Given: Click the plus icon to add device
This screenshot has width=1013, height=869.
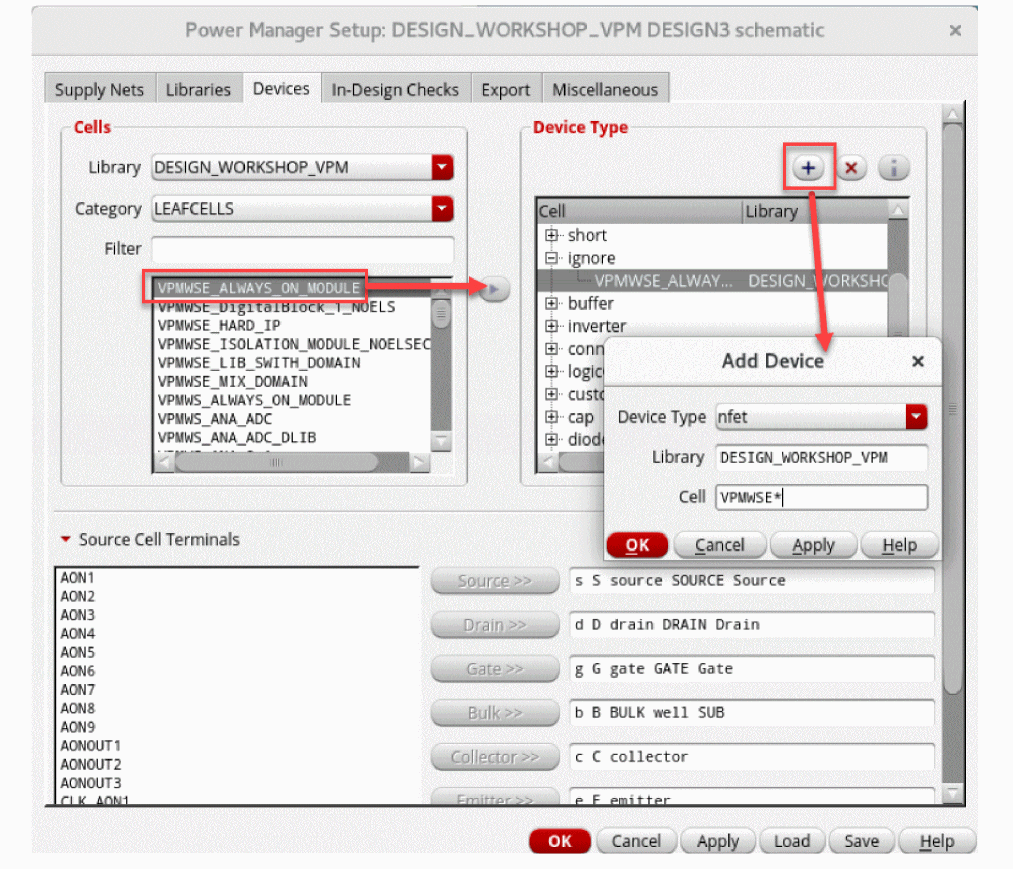Looking at the screenshot, I should coord(808,168).
